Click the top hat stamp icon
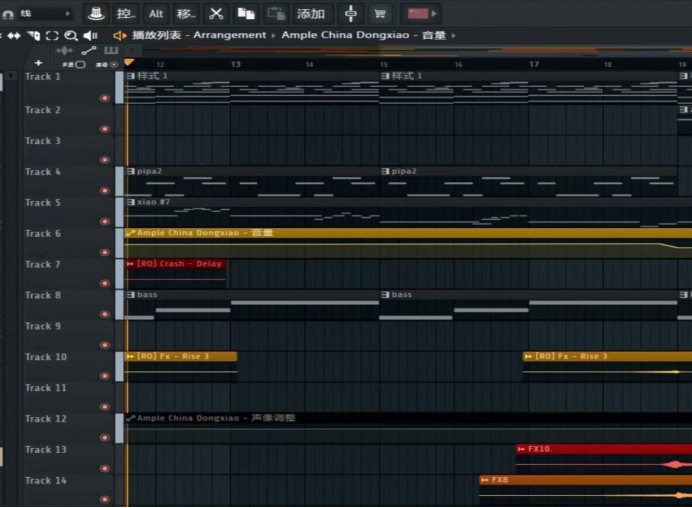Screen dimensions: 692x508 coord(96,14)
